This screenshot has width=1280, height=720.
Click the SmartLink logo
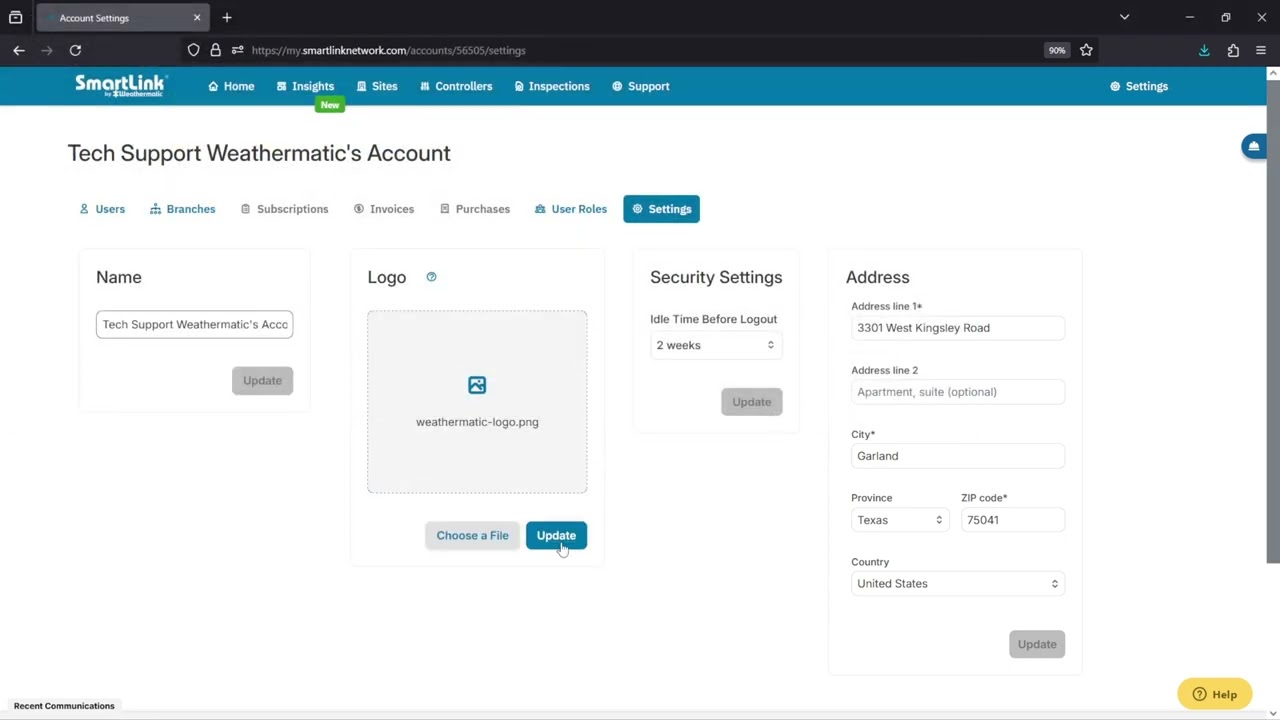(121, 85)
